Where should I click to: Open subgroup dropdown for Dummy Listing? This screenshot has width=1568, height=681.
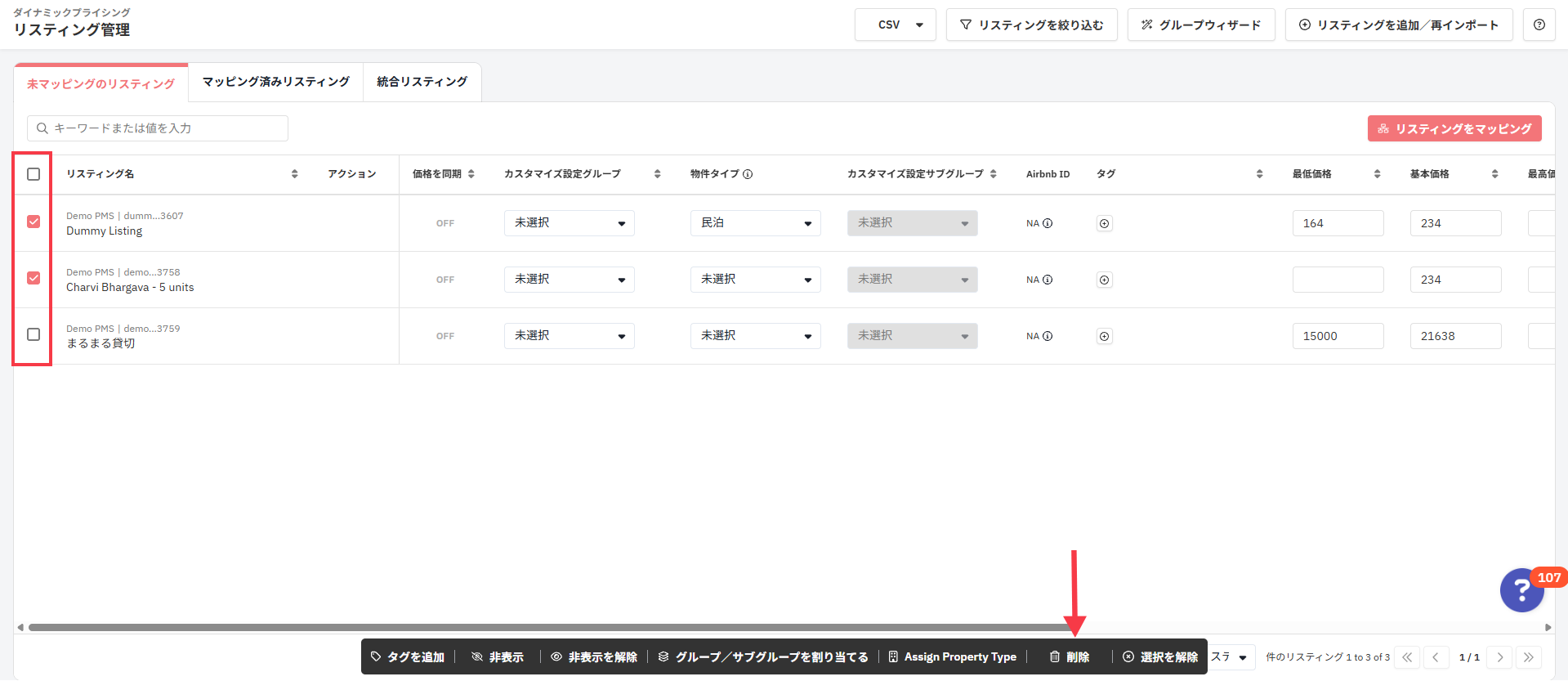click(x=913, y=223)
